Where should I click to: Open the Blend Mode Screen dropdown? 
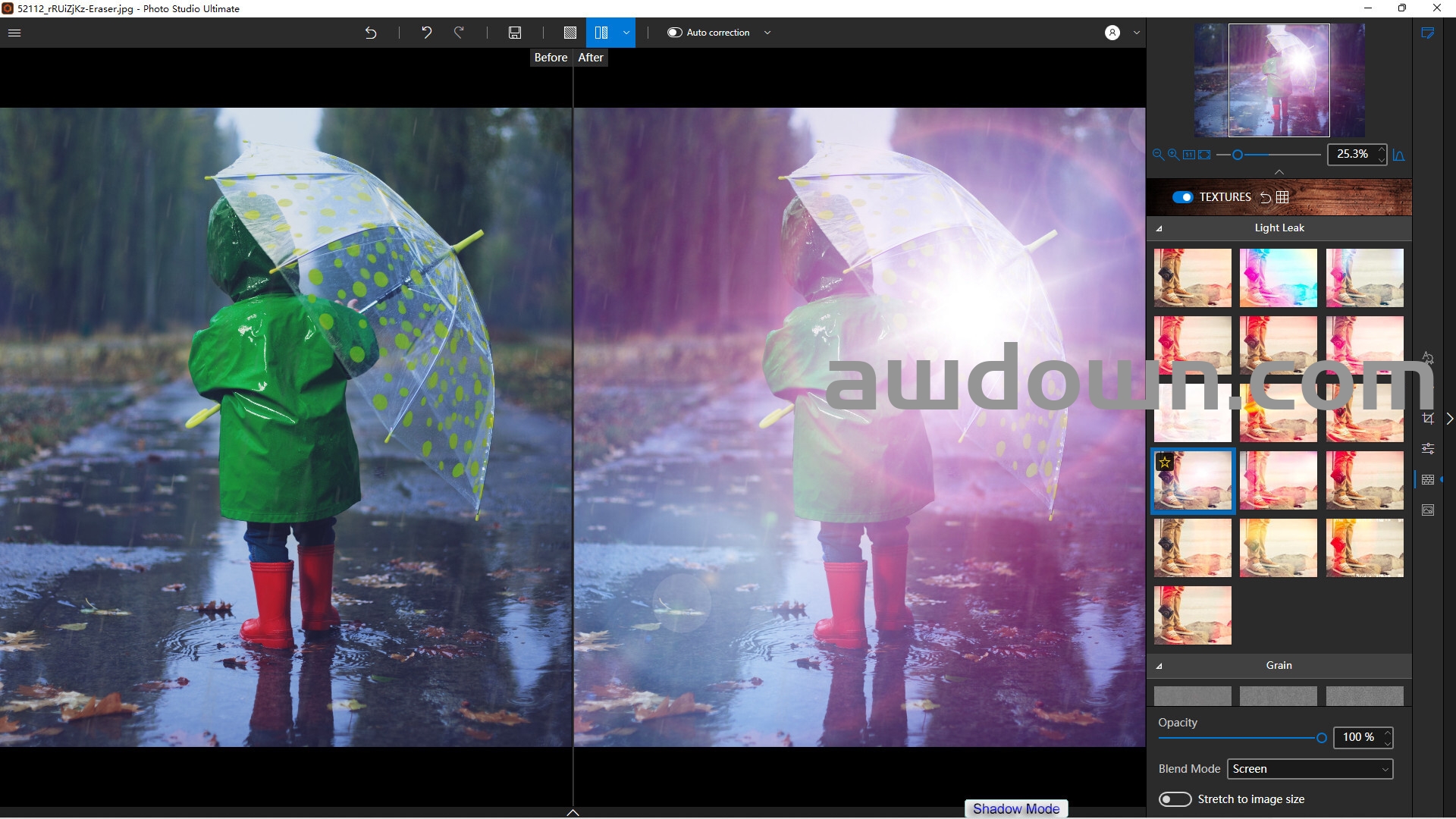click(1310, 769)
